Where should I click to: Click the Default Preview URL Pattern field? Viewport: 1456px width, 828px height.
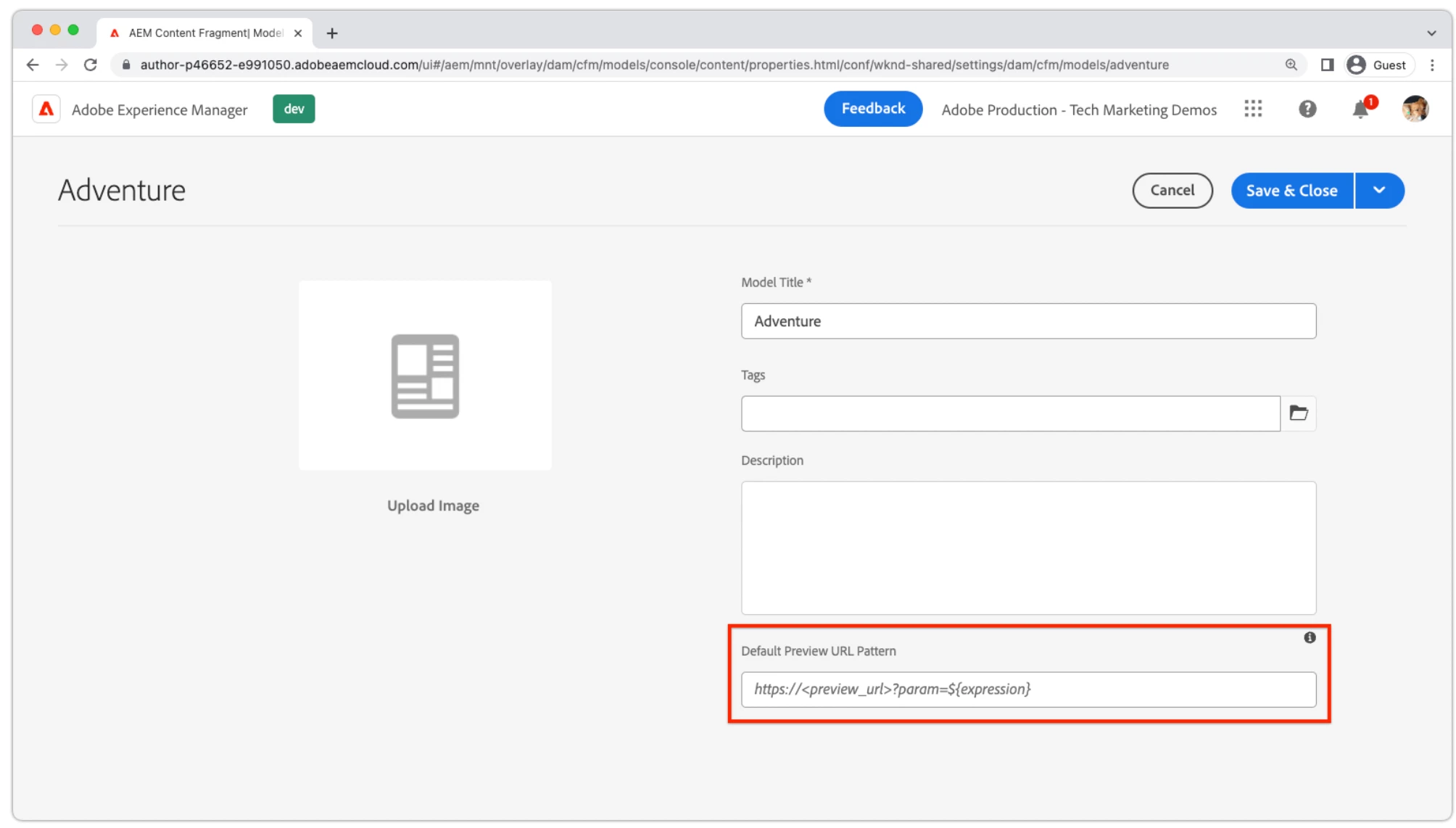tap(1027, 689)
